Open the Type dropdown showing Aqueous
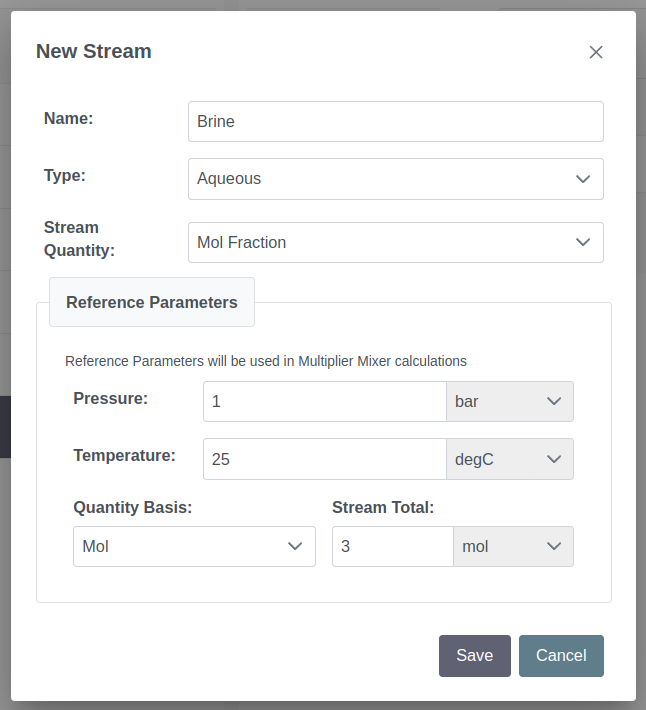Image resolution: width=646 pixels, height=710 pixels. [x=396, y=179]
